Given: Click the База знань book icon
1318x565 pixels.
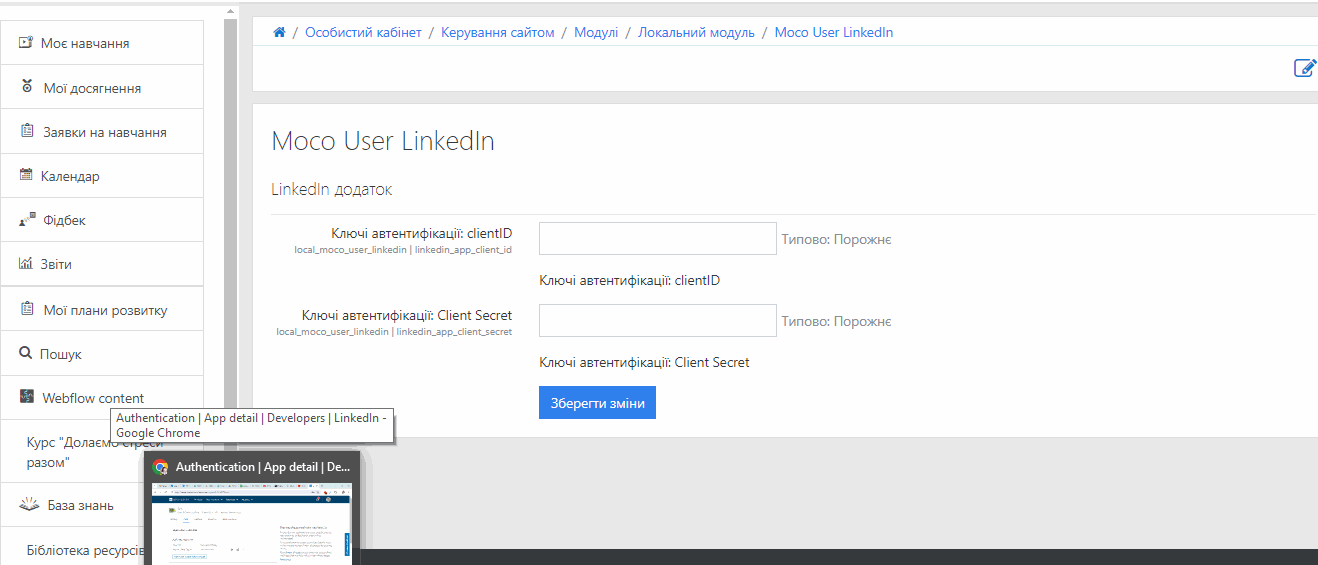Looking at the screenshot, I should (29, 505).
